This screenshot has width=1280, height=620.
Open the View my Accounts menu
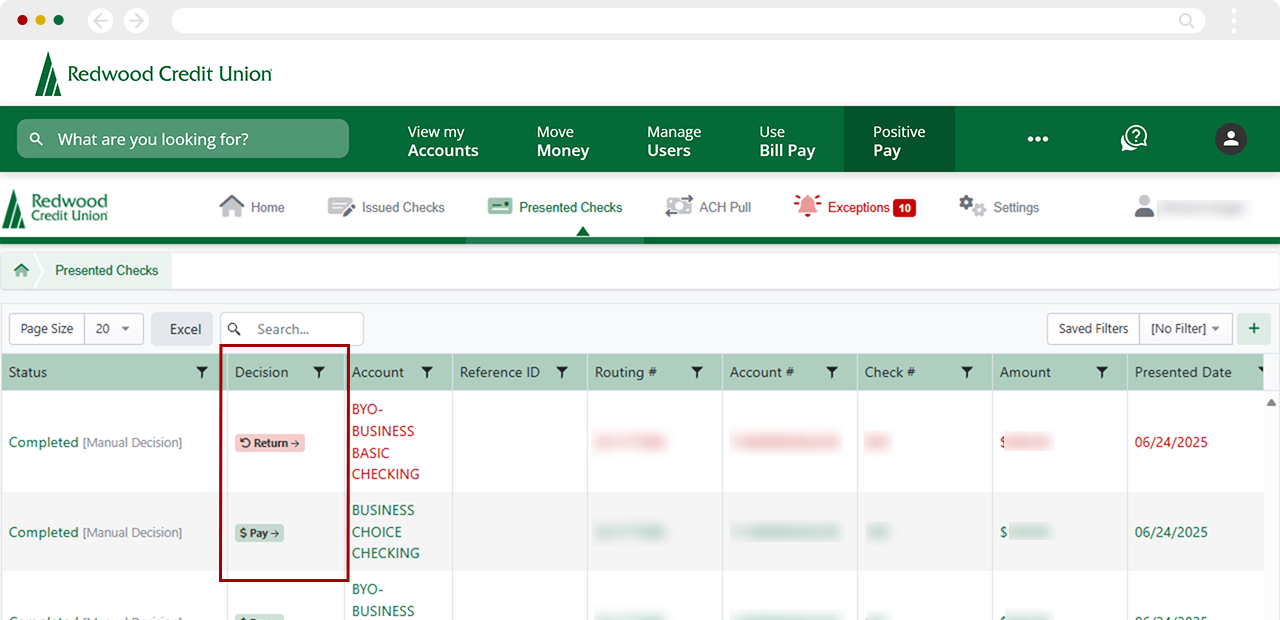click(x=443, y=141)
